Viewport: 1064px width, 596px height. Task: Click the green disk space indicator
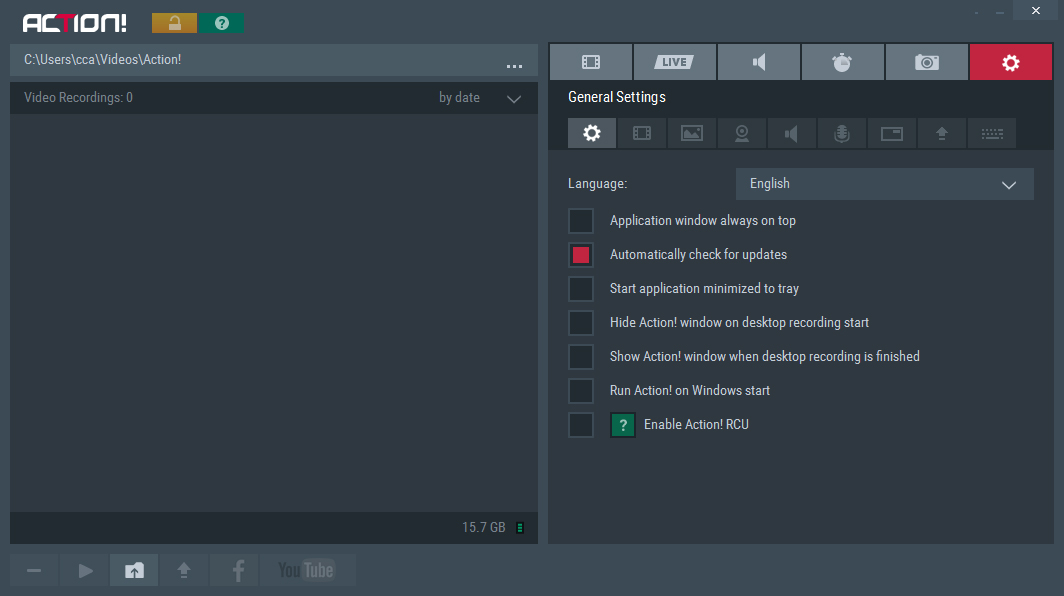pyautogui.click(x=520, y=528)
